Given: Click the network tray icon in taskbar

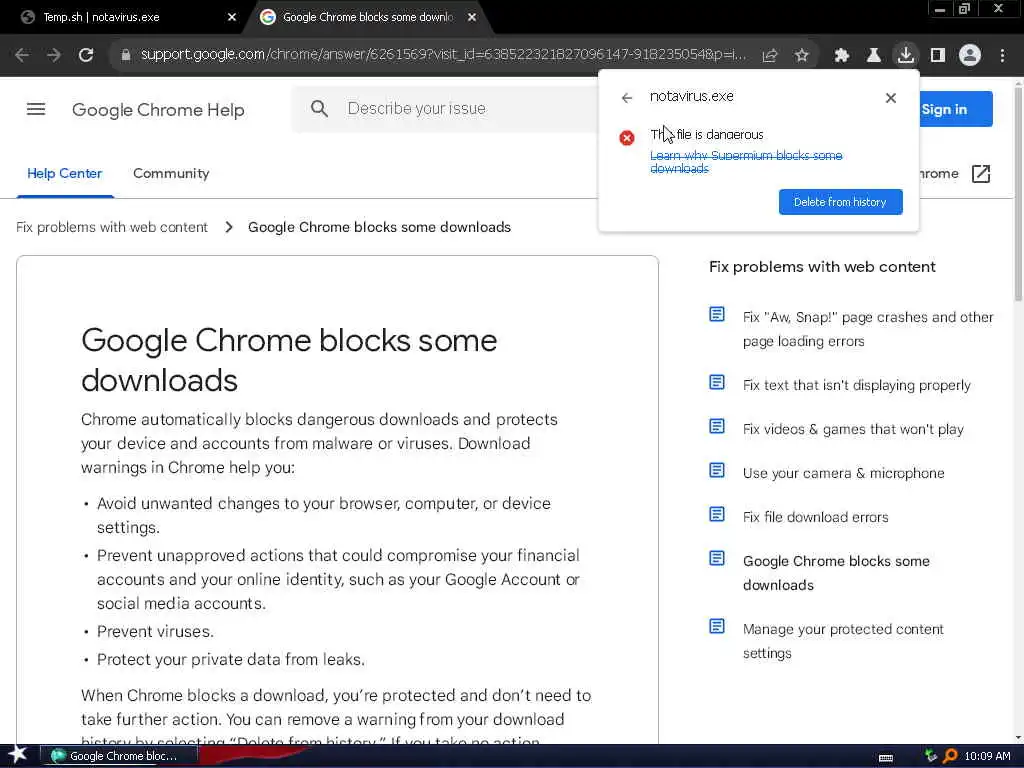Looking at the screenshot, I should 931,756.
